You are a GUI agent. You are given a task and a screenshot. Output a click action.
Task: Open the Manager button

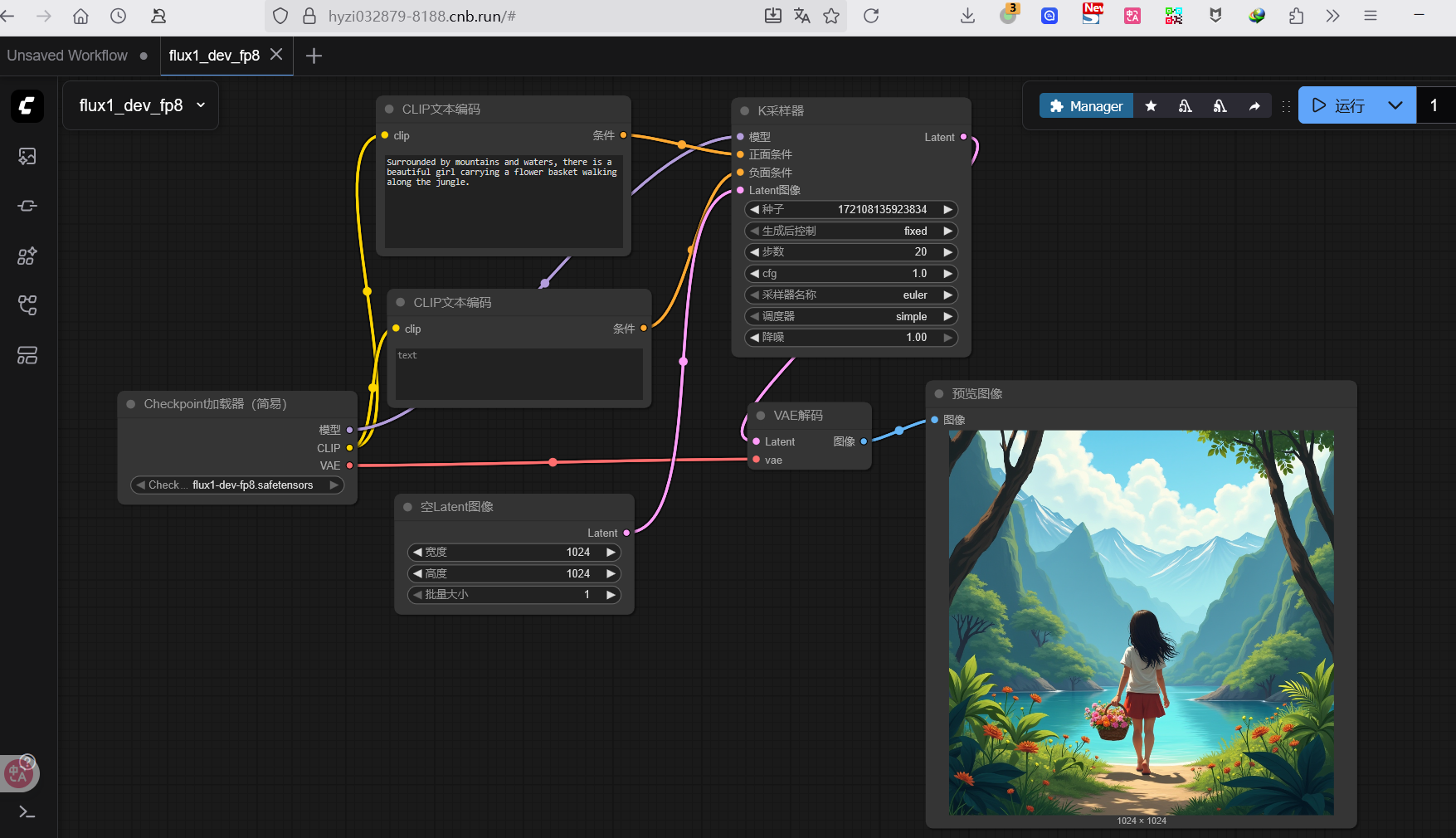click(x=1086, y=106)
